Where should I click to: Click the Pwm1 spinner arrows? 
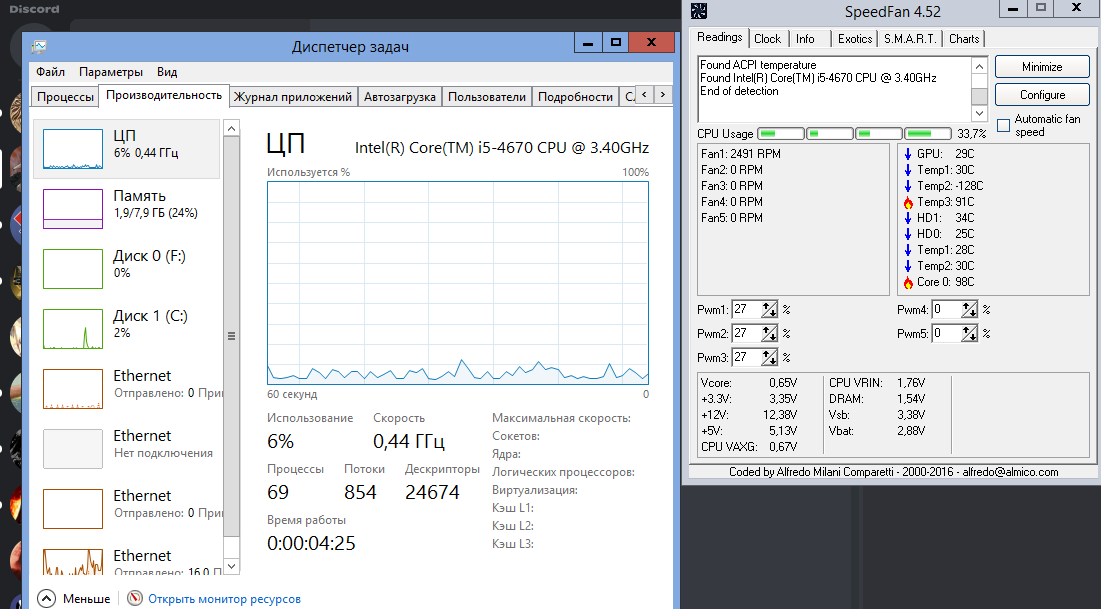[770, 309]
